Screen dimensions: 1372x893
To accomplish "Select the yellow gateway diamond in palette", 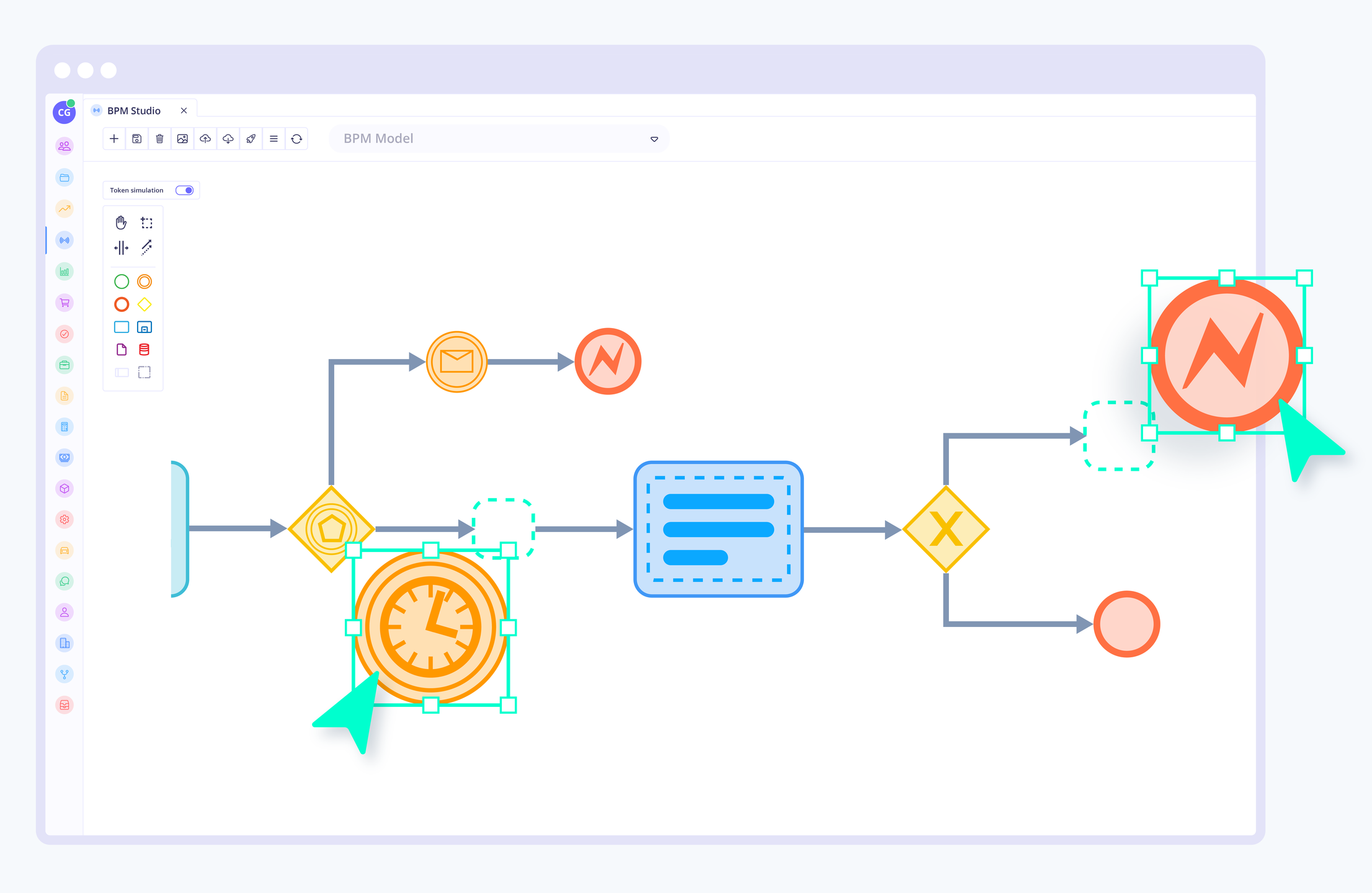I will (145, 304).
